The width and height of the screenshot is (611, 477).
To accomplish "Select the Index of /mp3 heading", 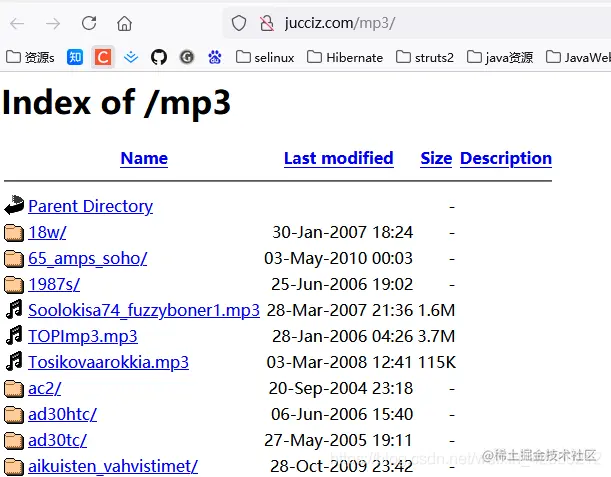I will pyautogui.click(x=116, y=103).
